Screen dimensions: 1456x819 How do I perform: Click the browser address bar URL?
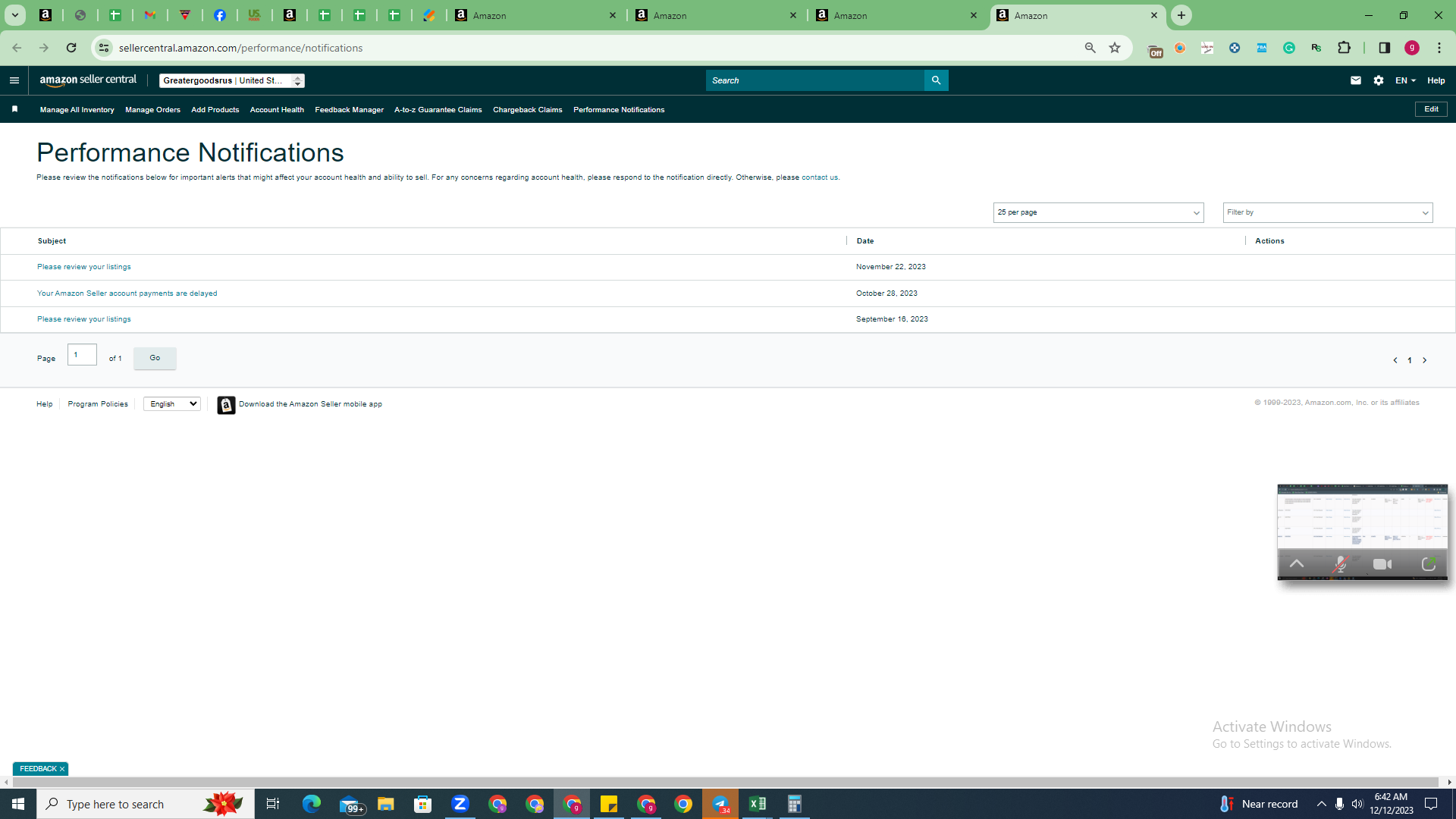click(241, 48)
